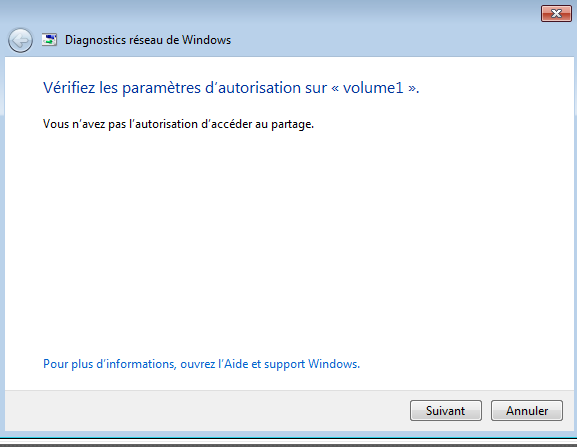
Task: Click the title text Diagnostics réseau de Windows
Action: coord(148,40)
